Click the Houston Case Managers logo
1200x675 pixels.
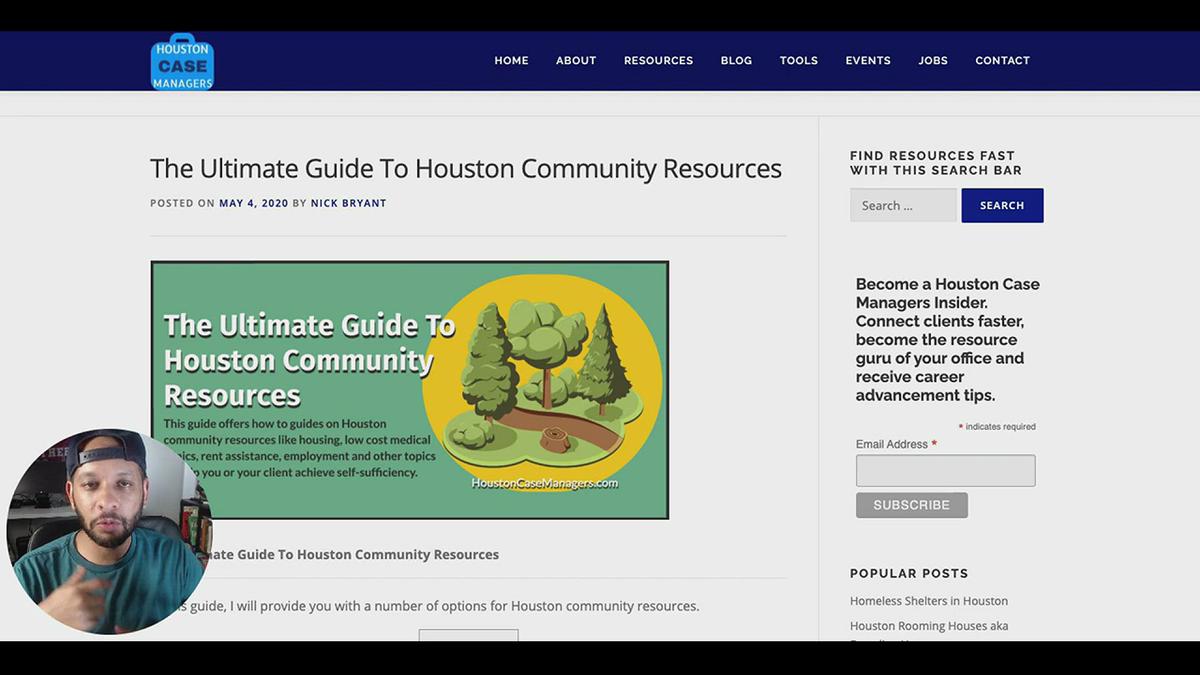coord(182,61)
